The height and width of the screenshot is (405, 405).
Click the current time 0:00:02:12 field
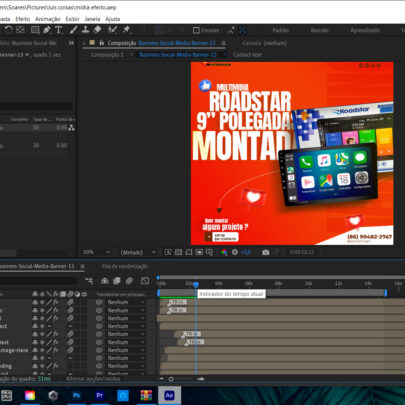[302, 252]
